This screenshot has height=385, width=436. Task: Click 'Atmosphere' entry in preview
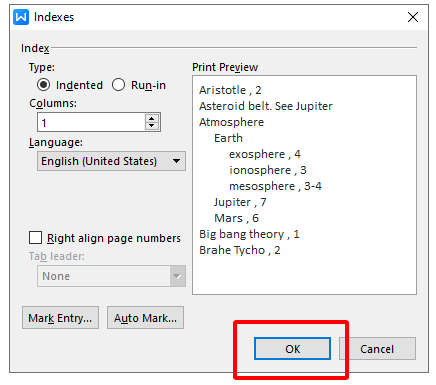click(231, 122)
